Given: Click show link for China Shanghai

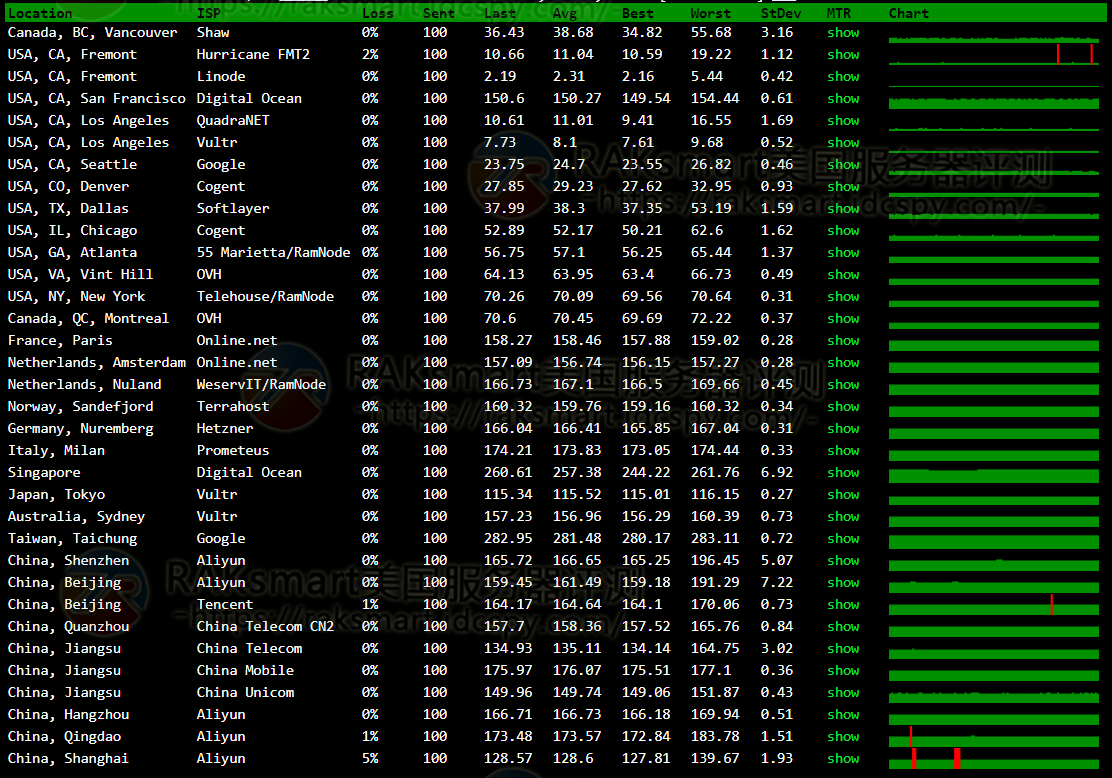Looking at the screenshot, I should 843,758.
